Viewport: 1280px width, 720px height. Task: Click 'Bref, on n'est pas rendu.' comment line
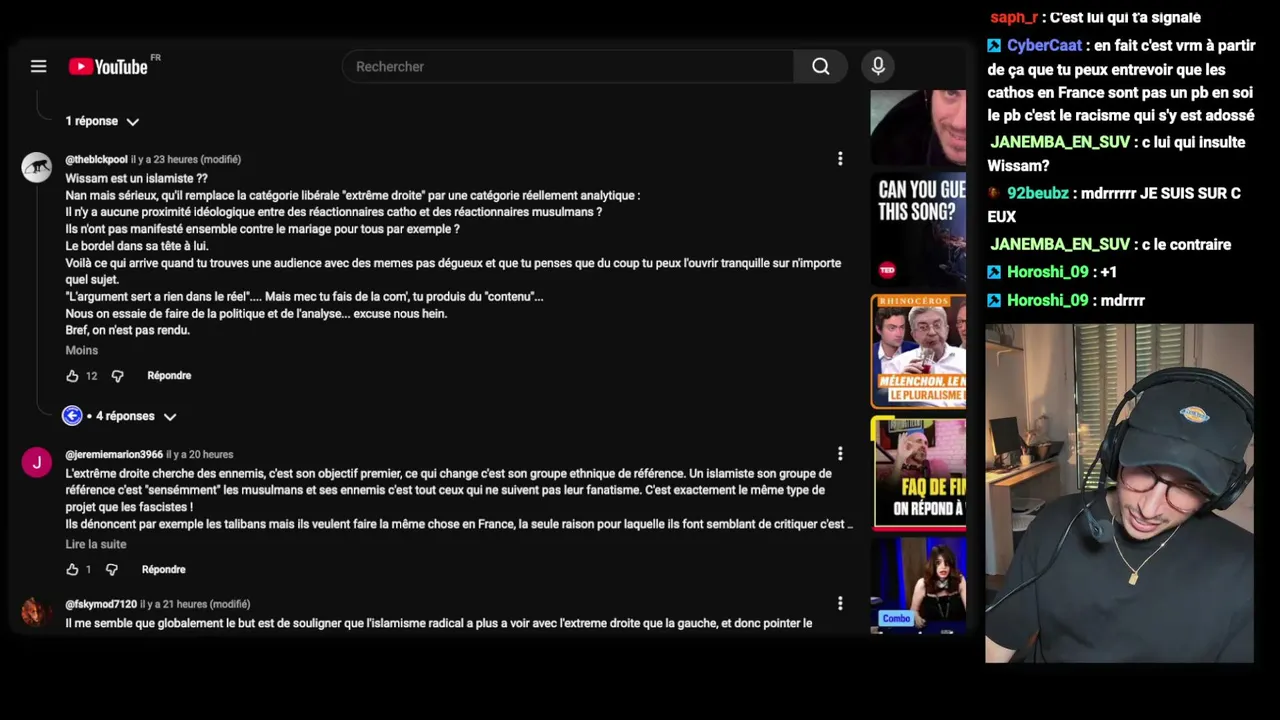pos(128,330)
